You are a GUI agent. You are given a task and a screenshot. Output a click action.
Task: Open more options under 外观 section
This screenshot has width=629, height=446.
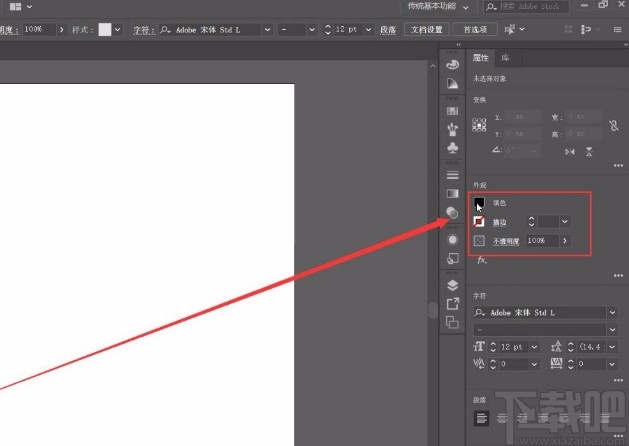click(618, 275)
